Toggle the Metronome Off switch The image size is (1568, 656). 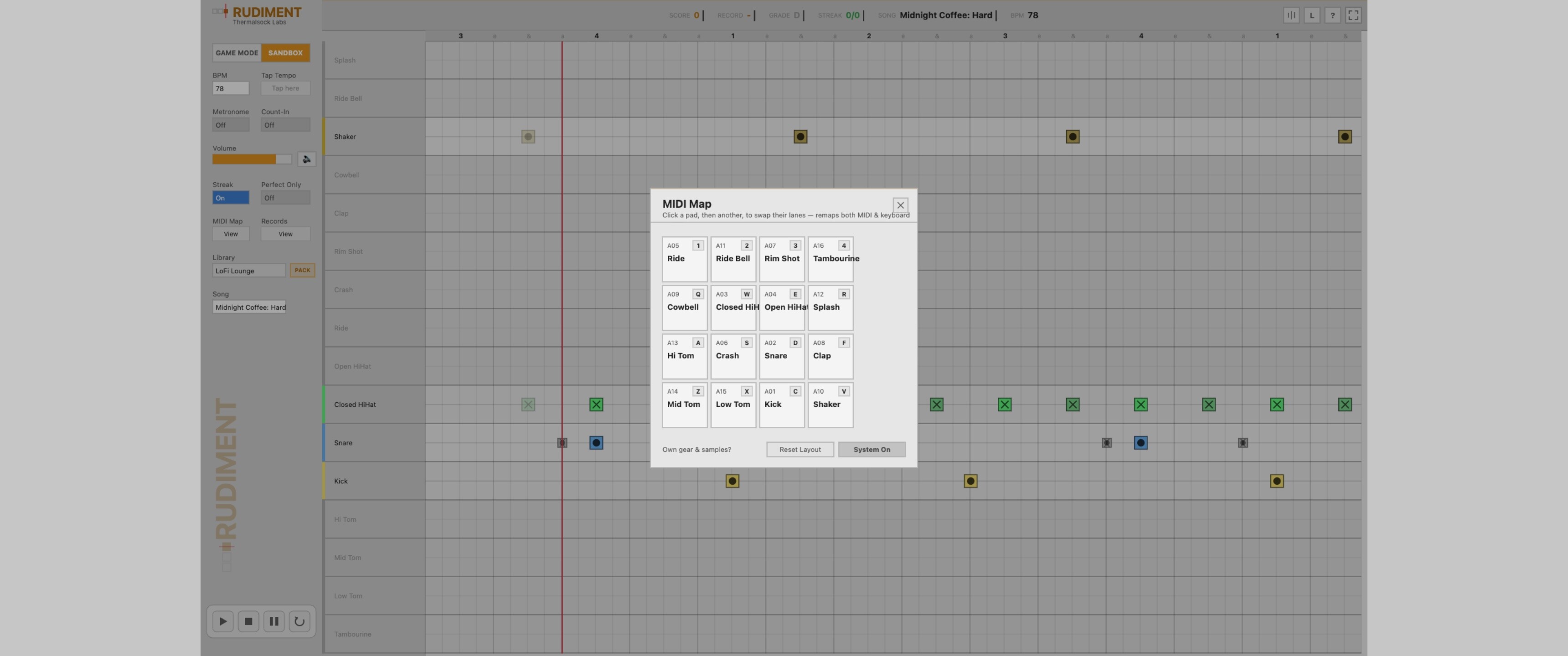(231, 125)
